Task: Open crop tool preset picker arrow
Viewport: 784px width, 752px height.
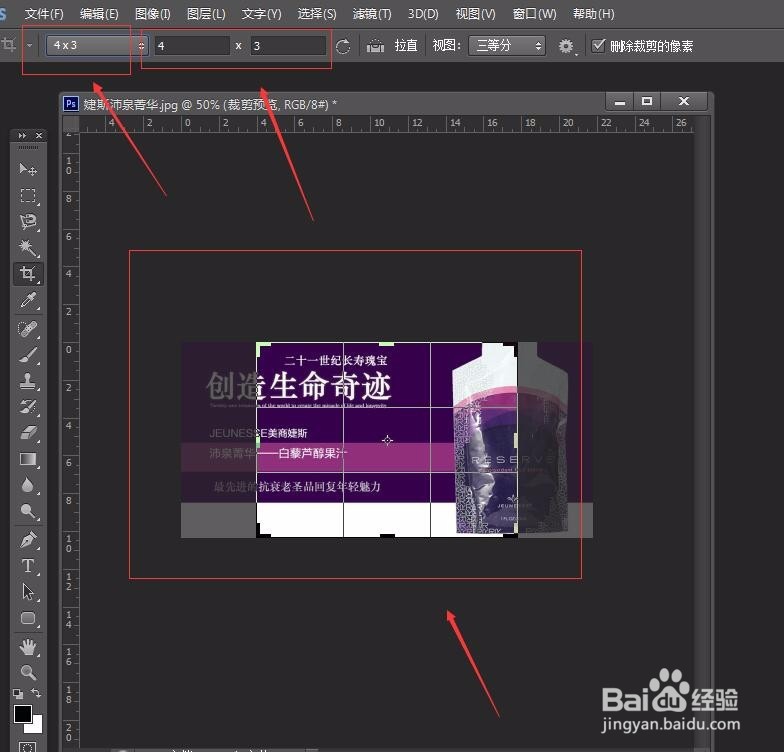Action: pyautogui.click(x=30, y=46)
